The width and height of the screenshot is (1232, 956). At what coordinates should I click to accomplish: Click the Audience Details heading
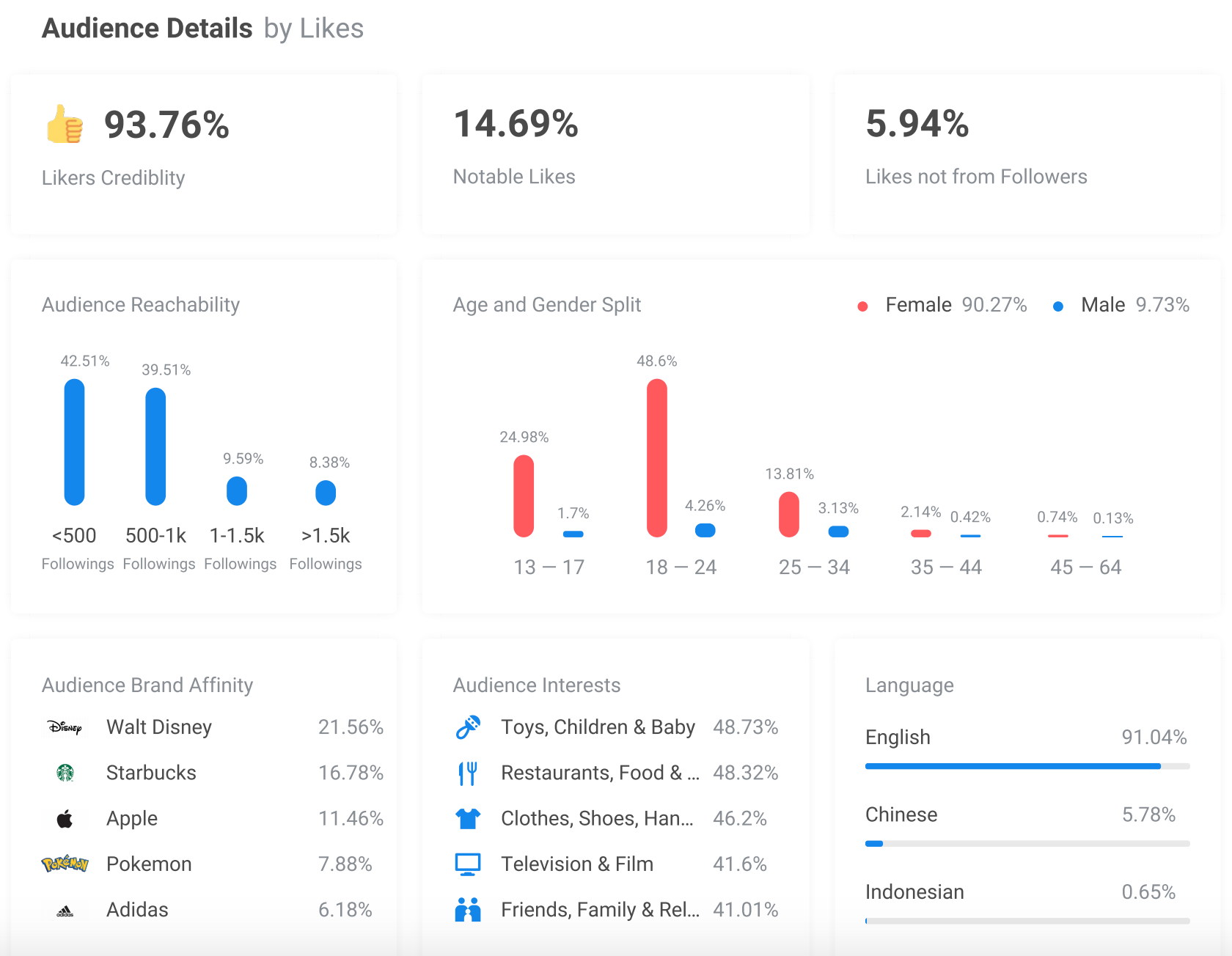click(x=147, y=29)
